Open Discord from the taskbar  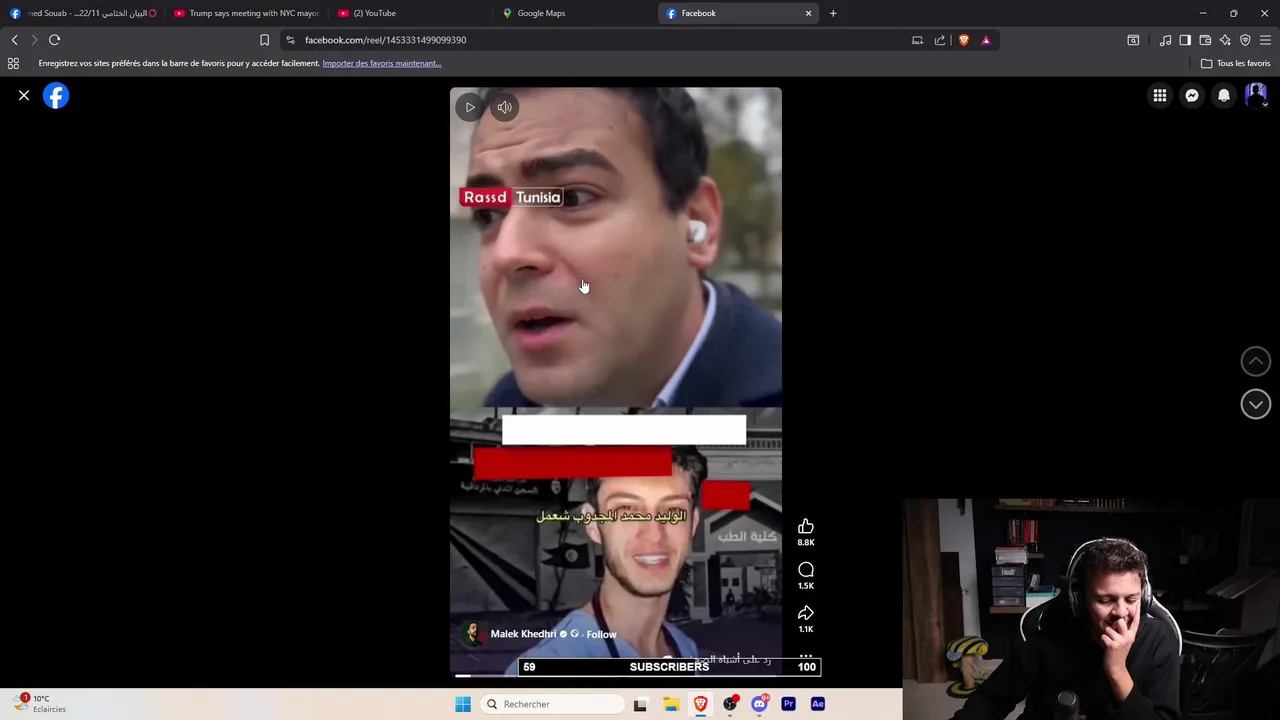coord(759,704)
